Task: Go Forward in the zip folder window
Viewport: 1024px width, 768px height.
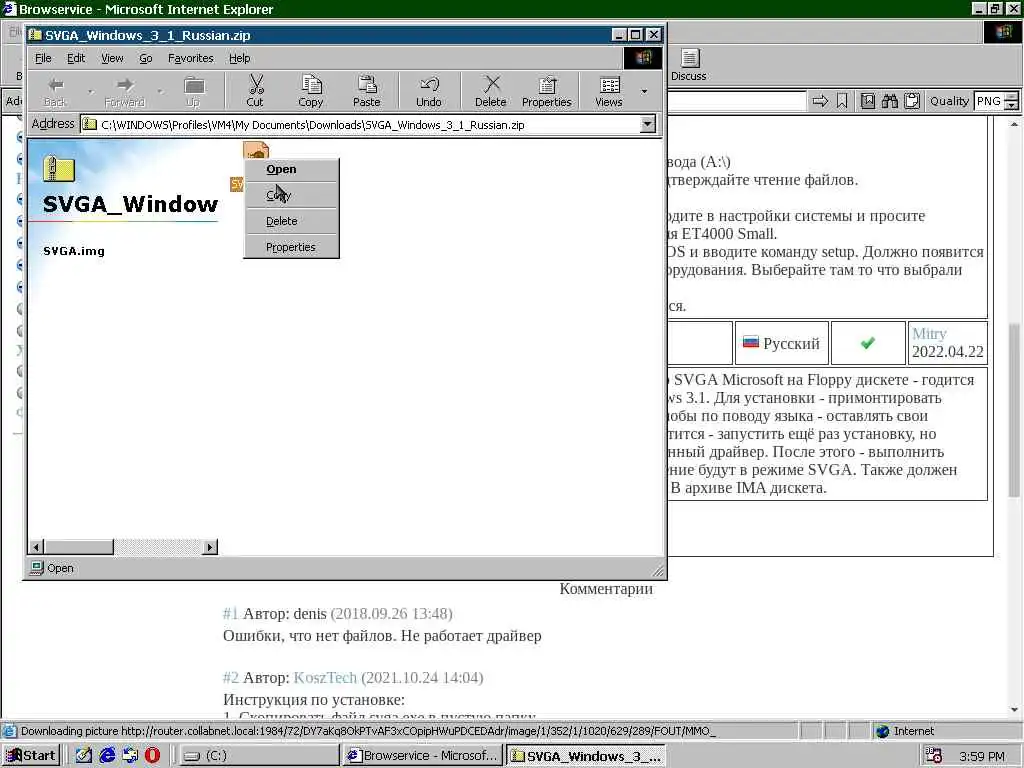Action: pyautogui.click(x=125, y=91)
